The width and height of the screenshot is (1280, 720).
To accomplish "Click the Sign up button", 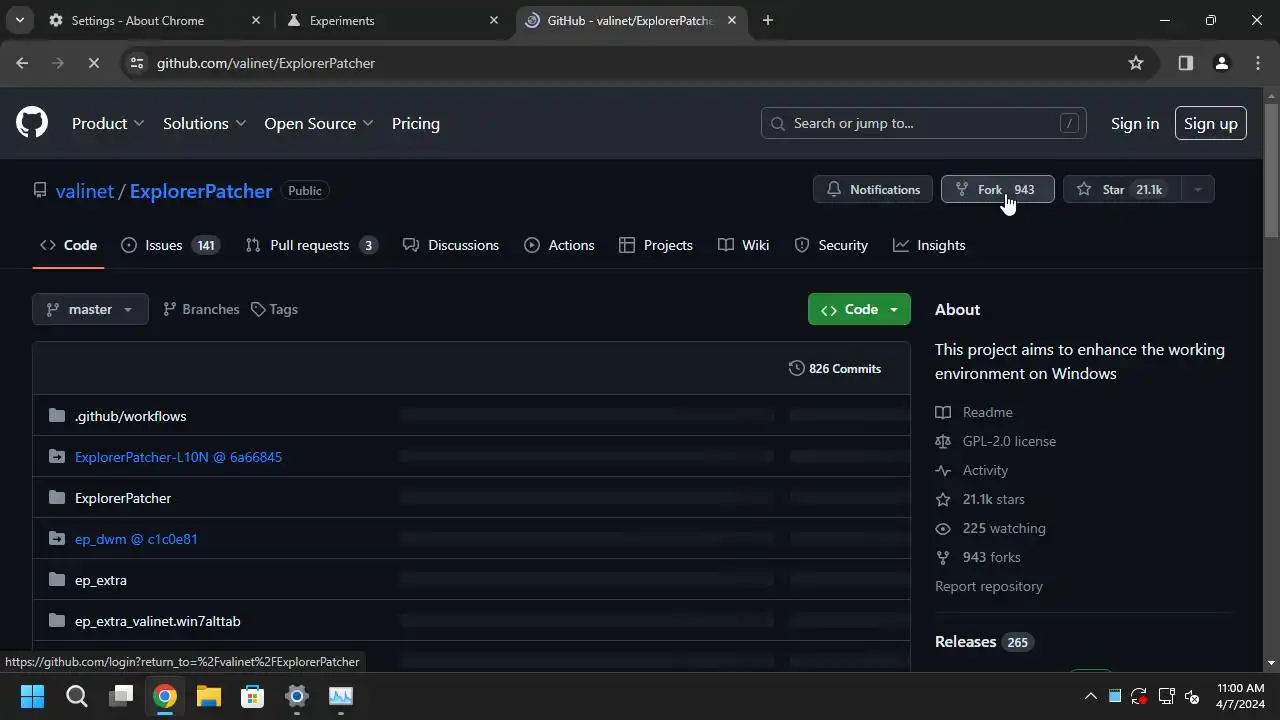I will tap(1210, 123).
